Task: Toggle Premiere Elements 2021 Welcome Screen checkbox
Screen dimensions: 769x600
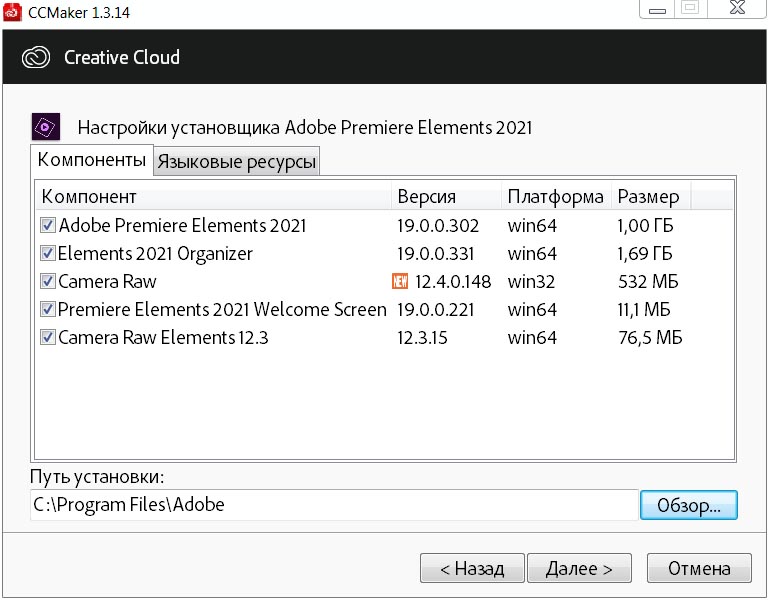Action: click(48, 310)
